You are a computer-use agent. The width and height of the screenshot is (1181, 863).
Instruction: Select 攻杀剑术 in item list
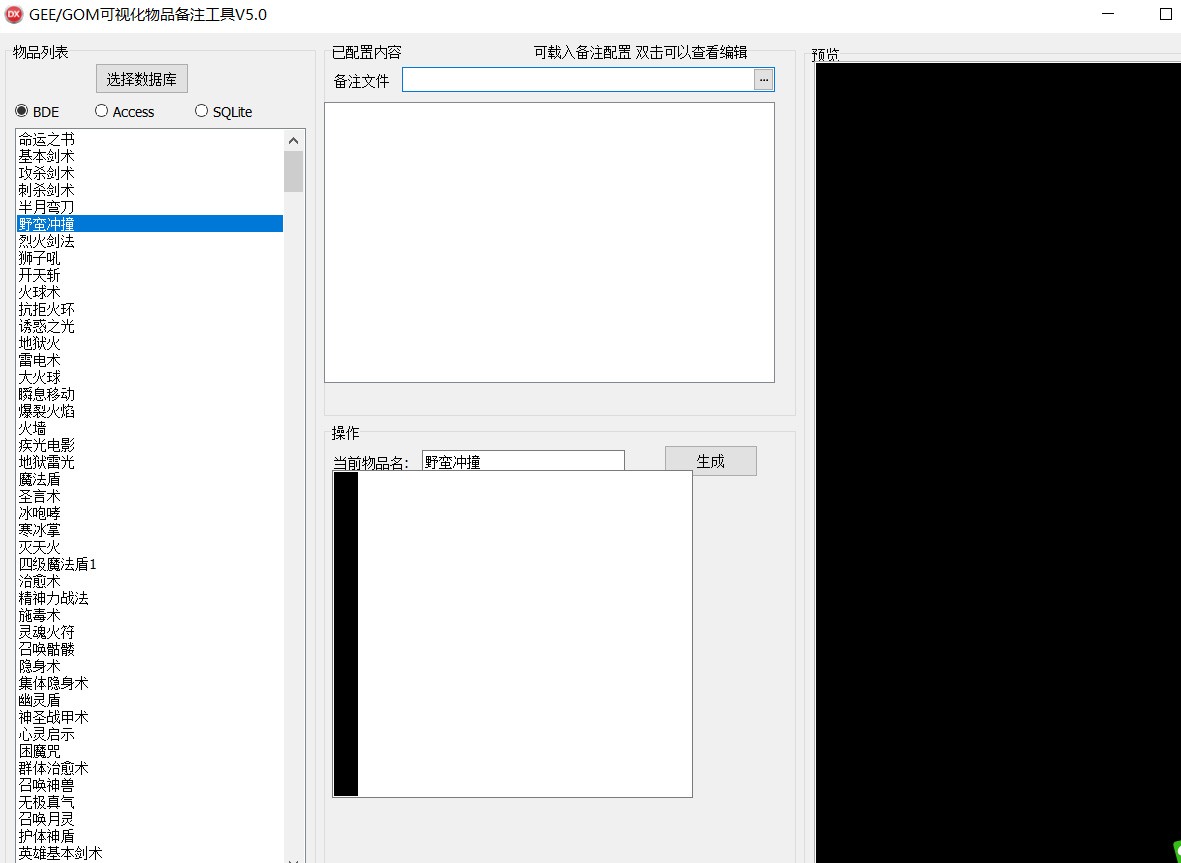pos(150,173)
